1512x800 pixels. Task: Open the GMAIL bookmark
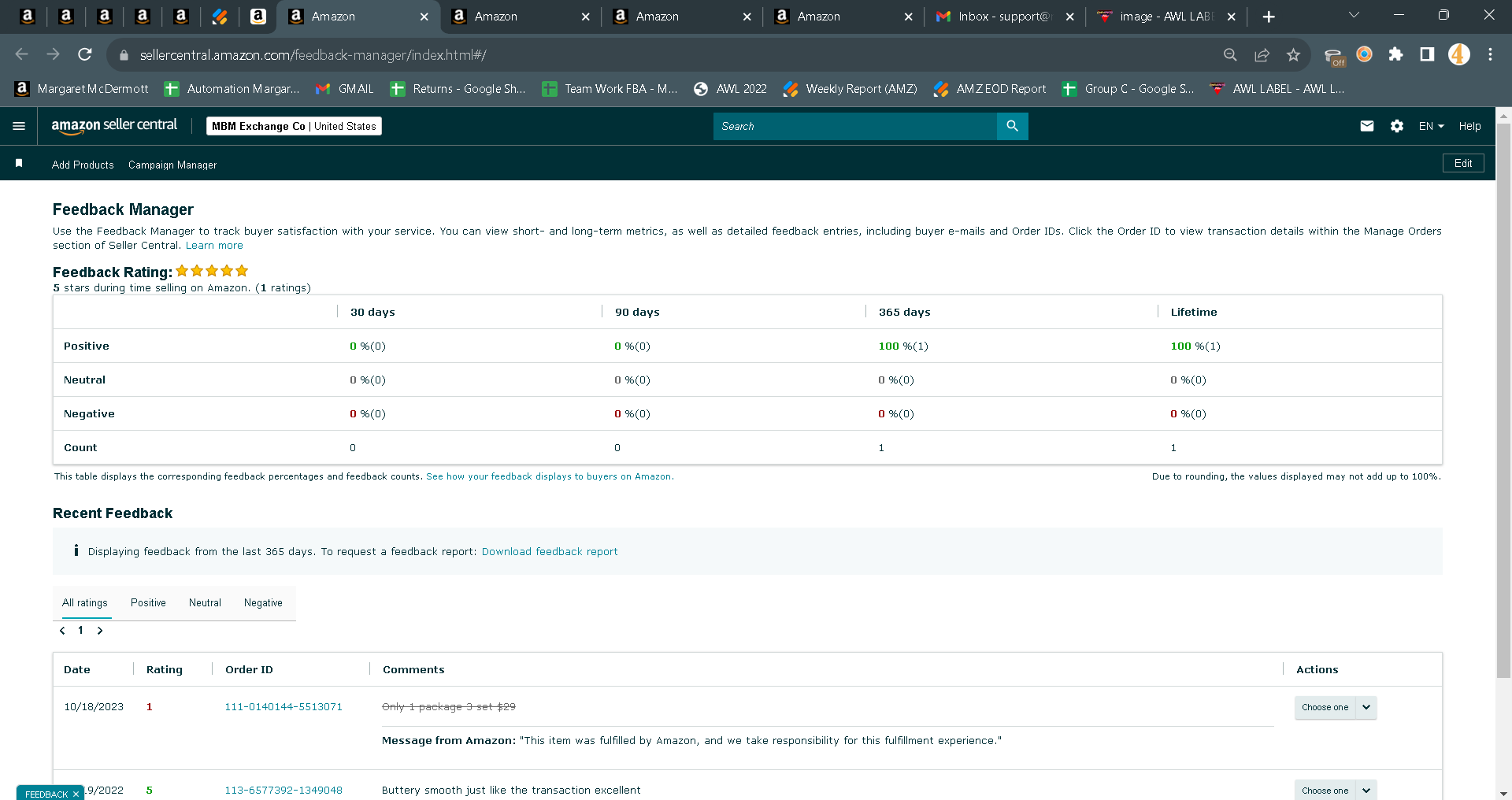click(x=345, y=89)
